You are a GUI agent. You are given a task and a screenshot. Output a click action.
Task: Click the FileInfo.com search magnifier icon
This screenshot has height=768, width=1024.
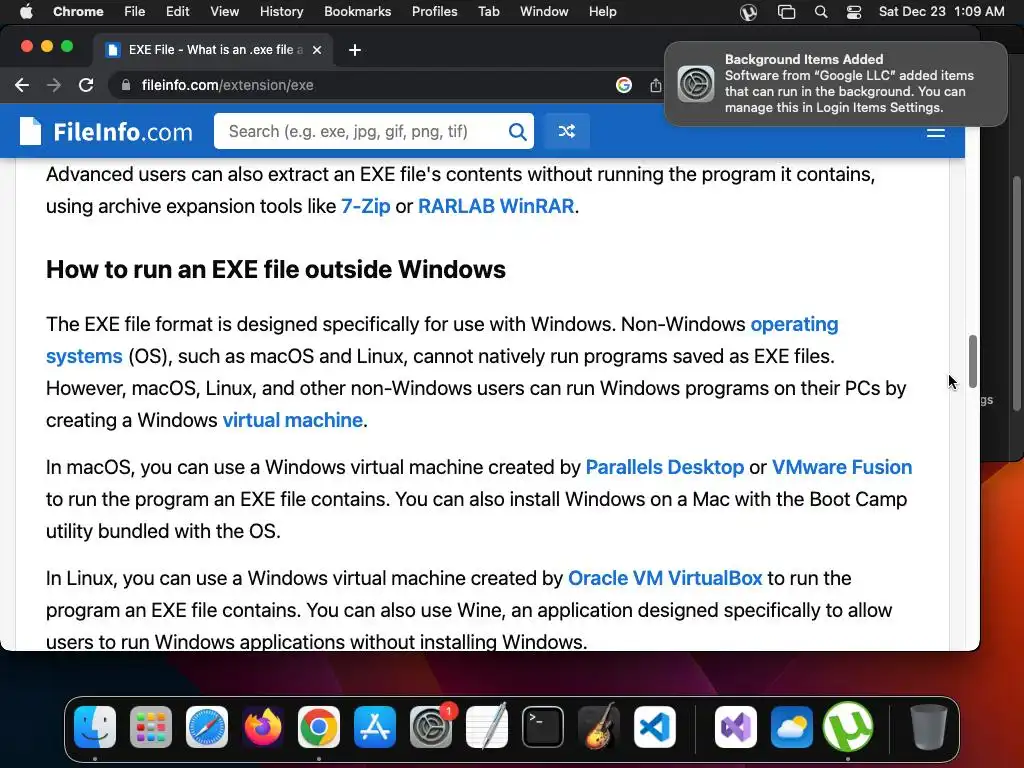coord(517,132)
